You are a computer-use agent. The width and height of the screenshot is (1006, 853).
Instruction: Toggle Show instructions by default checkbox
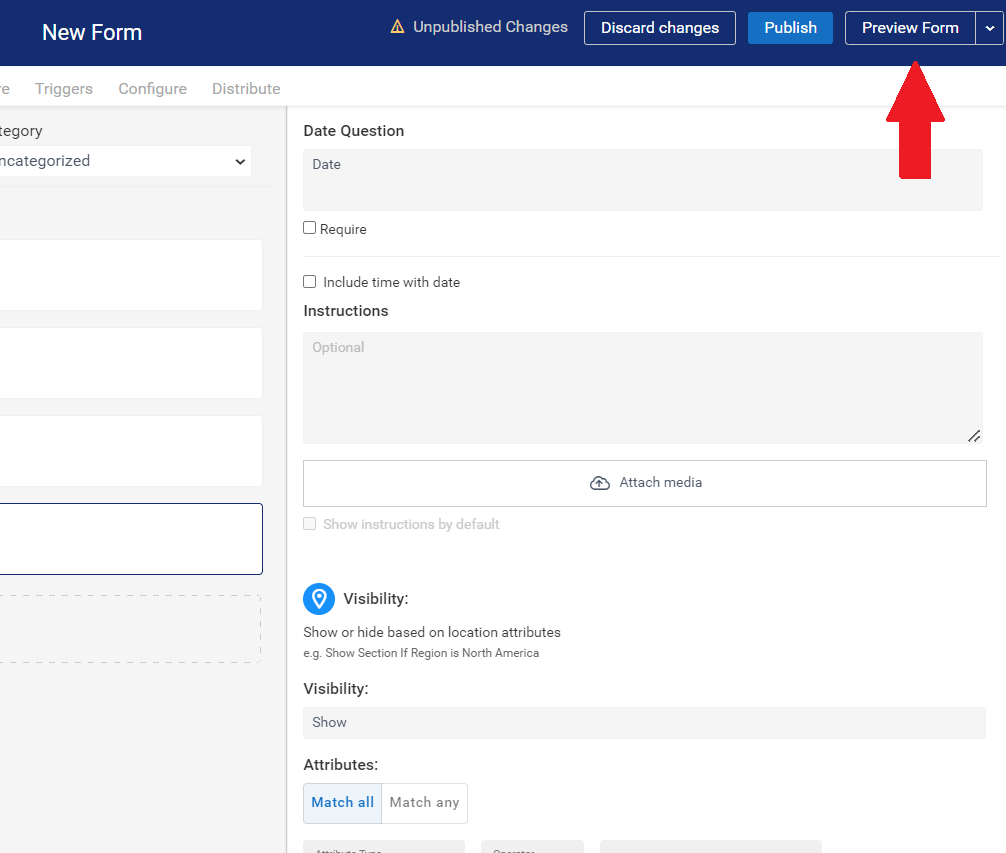point(310,524)
